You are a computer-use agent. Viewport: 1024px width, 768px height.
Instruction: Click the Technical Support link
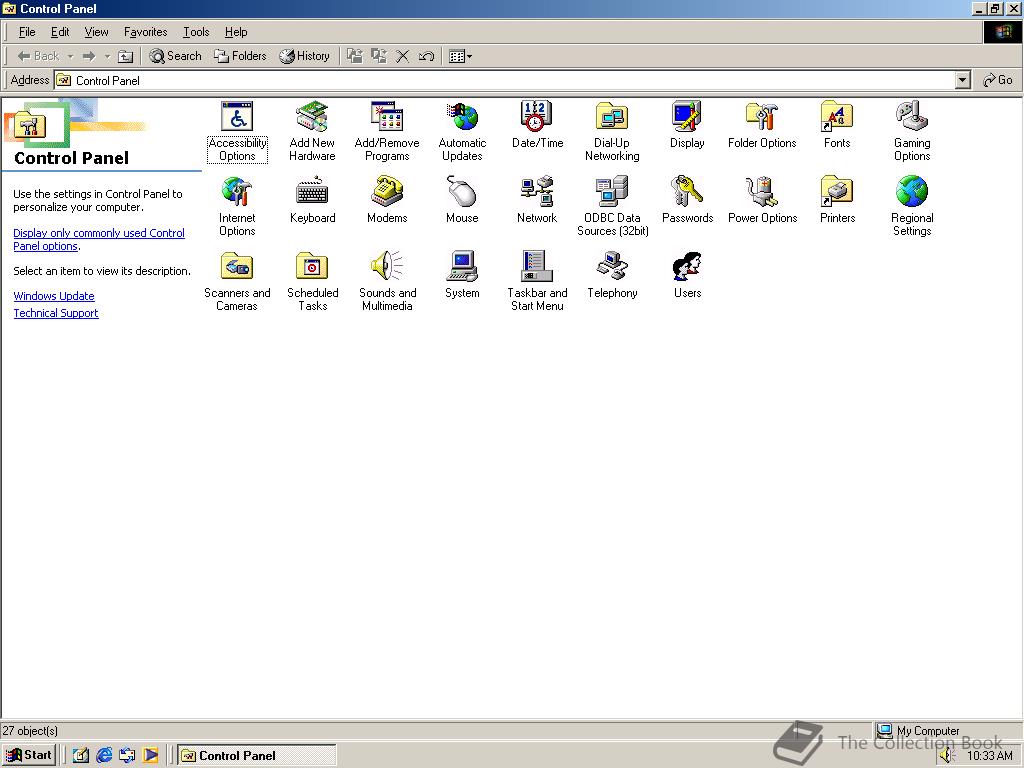[x=55, y=313]
